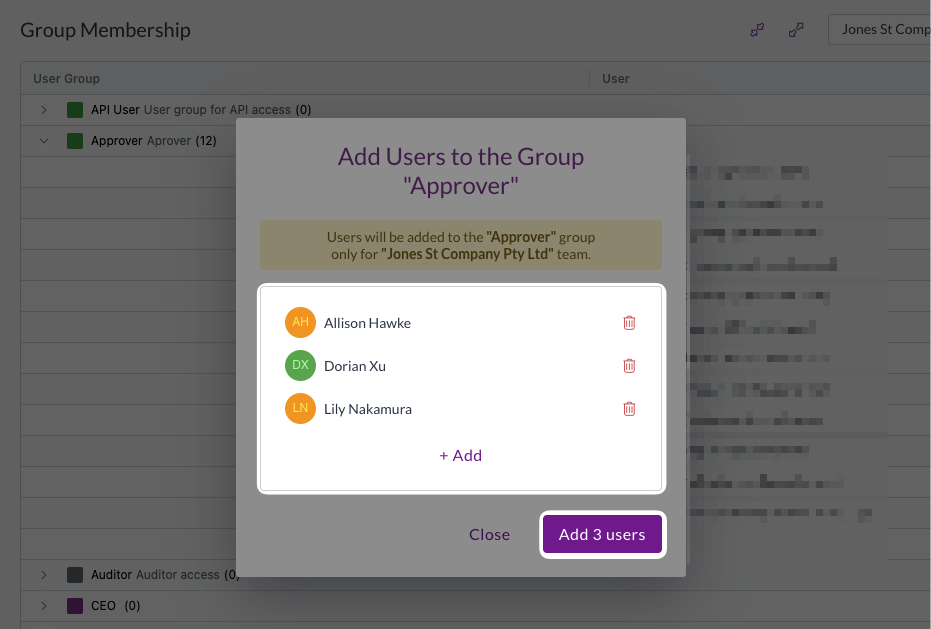This screenshot has width=931, height=629.
Task: Expand the CEO group row
Action: 43,606
